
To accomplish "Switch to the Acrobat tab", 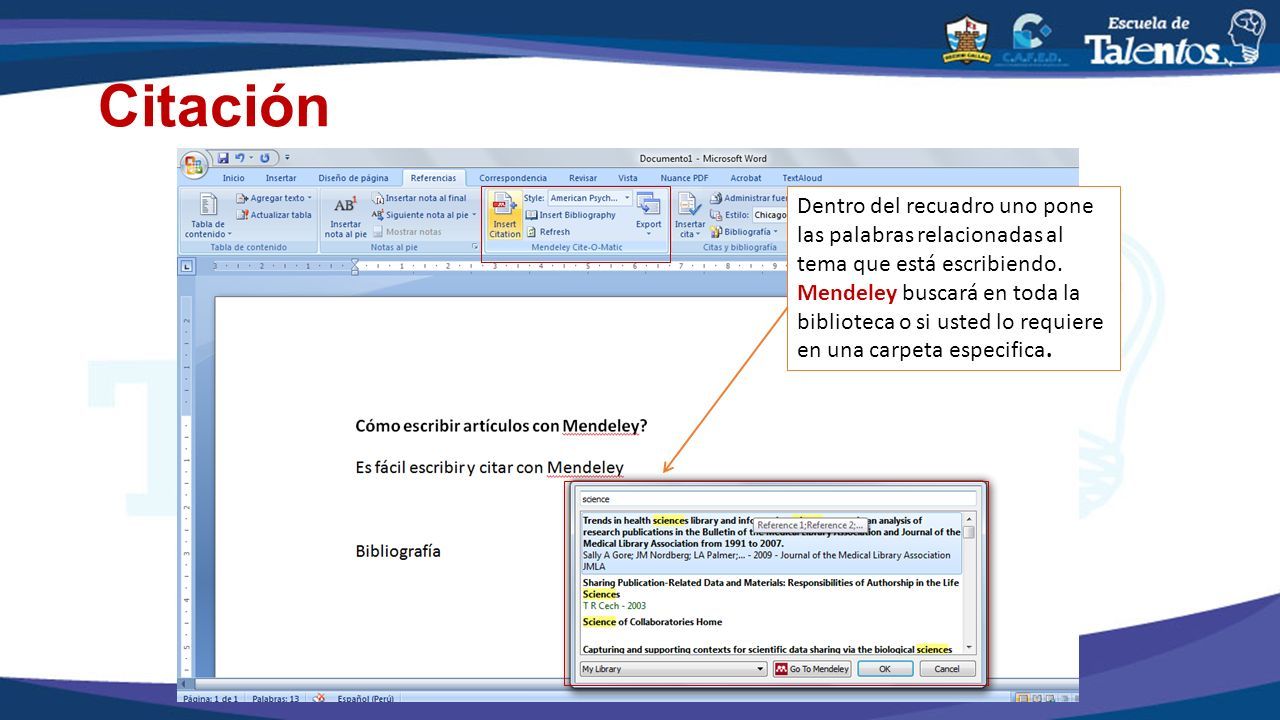I will click(746, 178).
